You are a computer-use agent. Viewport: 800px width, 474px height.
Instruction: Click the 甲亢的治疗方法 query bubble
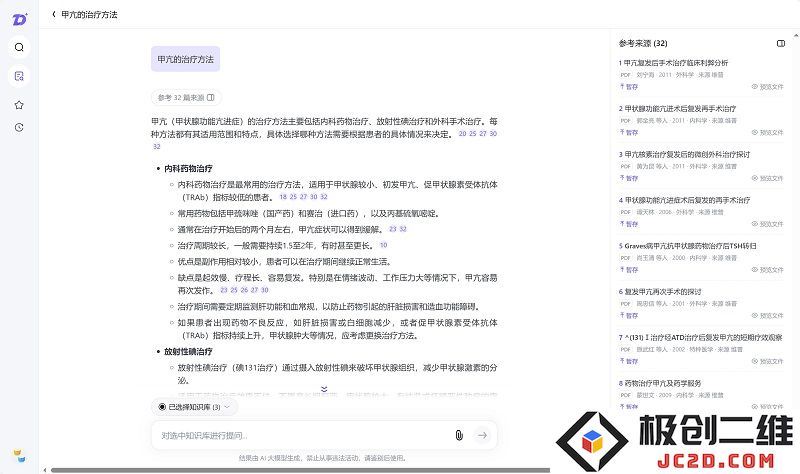[x=186, y=59]
